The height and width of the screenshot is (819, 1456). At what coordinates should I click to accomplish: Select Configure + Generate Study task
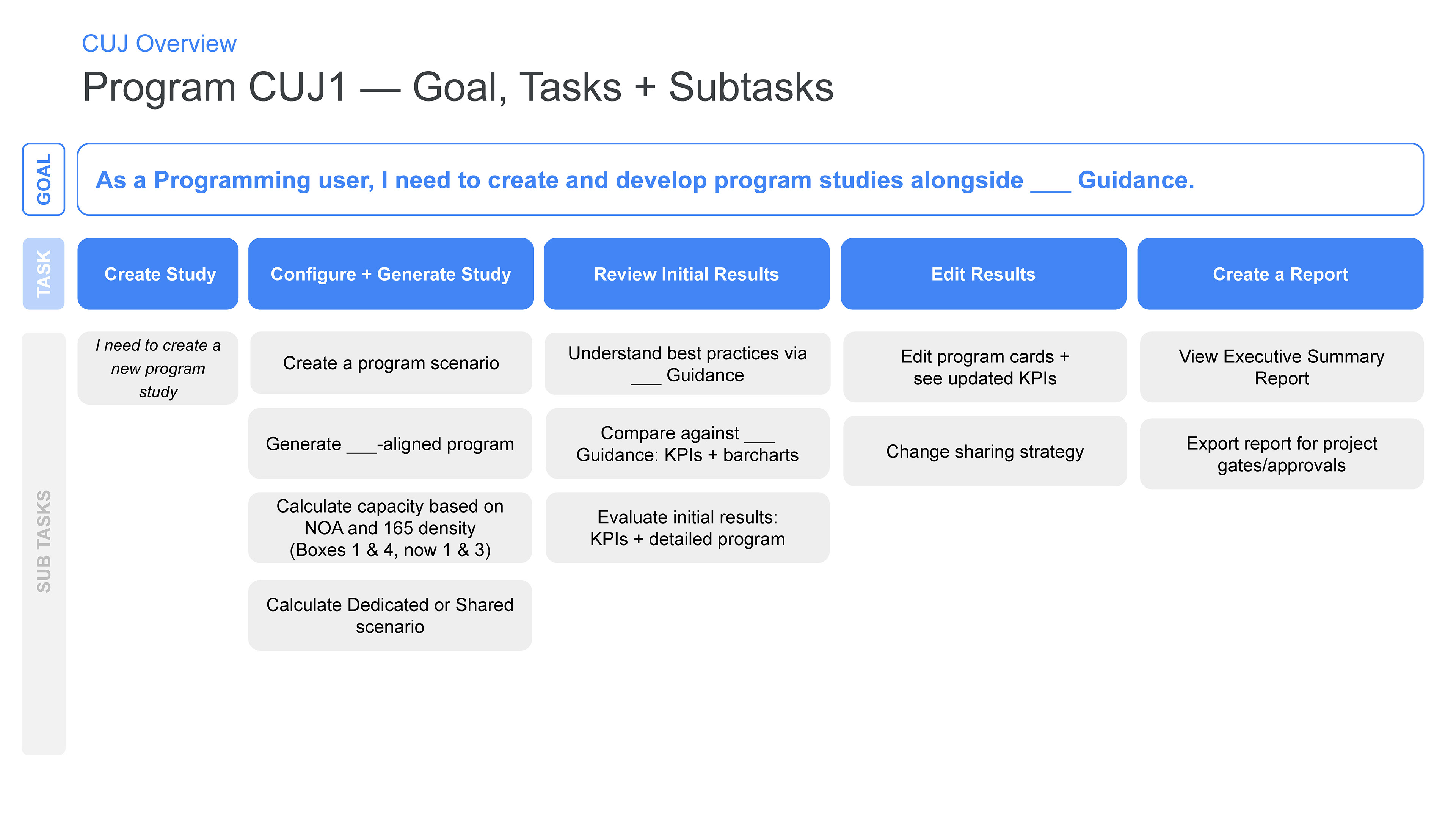391,273
